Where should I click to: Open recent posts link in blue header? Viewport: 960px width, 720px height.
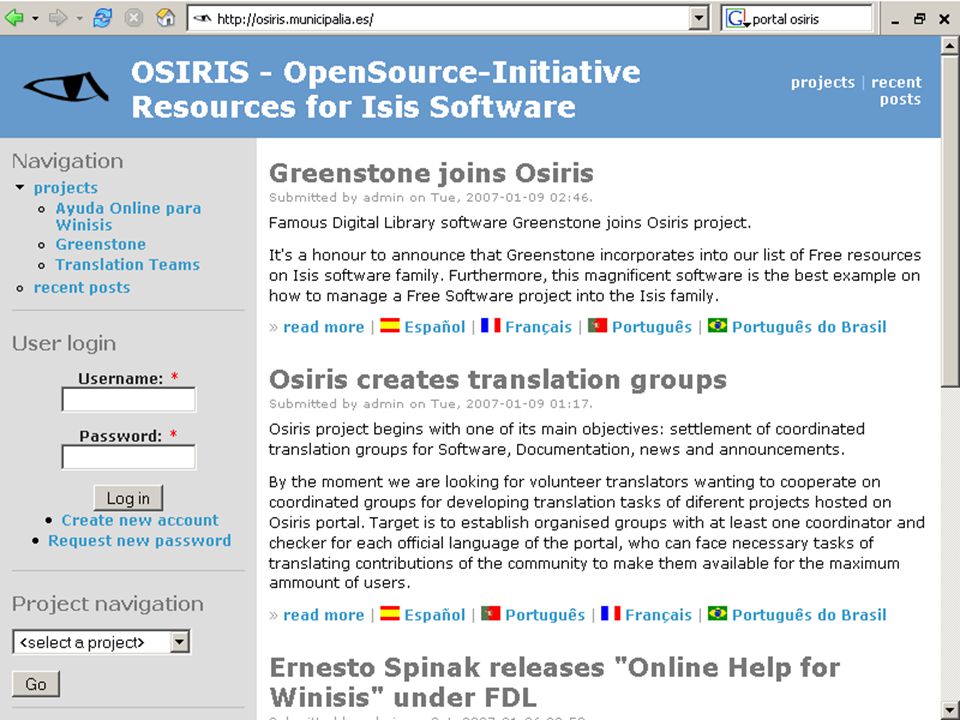896,91
